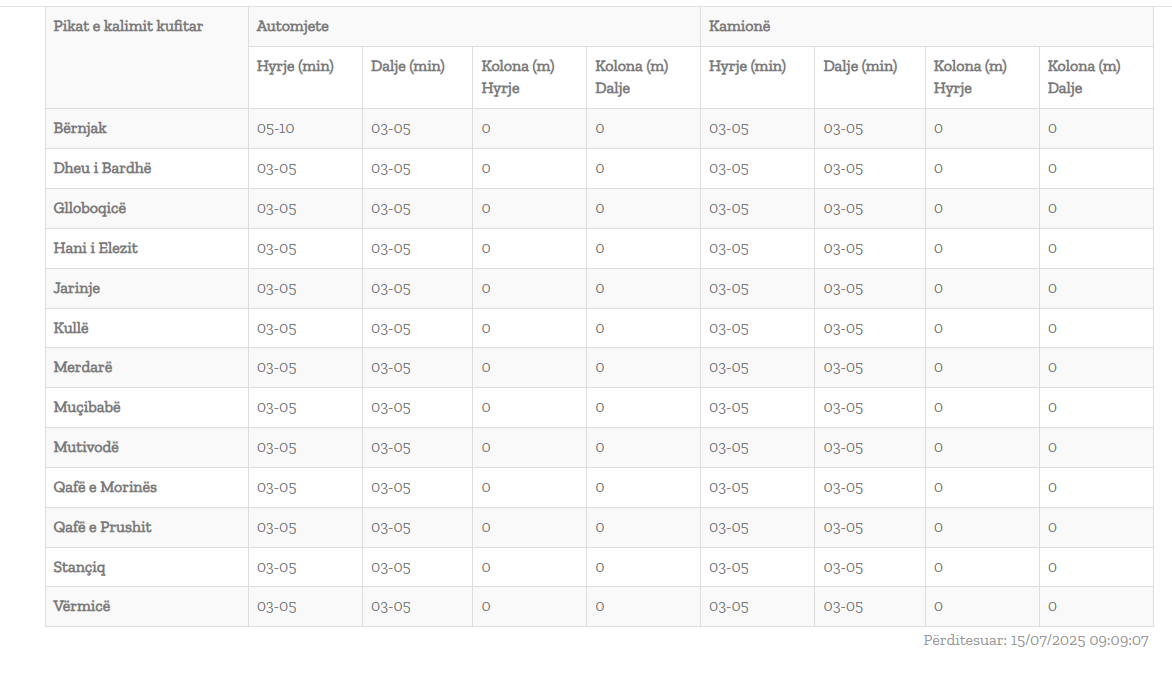This screenshot has width=1172, height=678.
Task: Select Qafë e Morinës row name
Action: pyautogui.click(x=105, y=488)
